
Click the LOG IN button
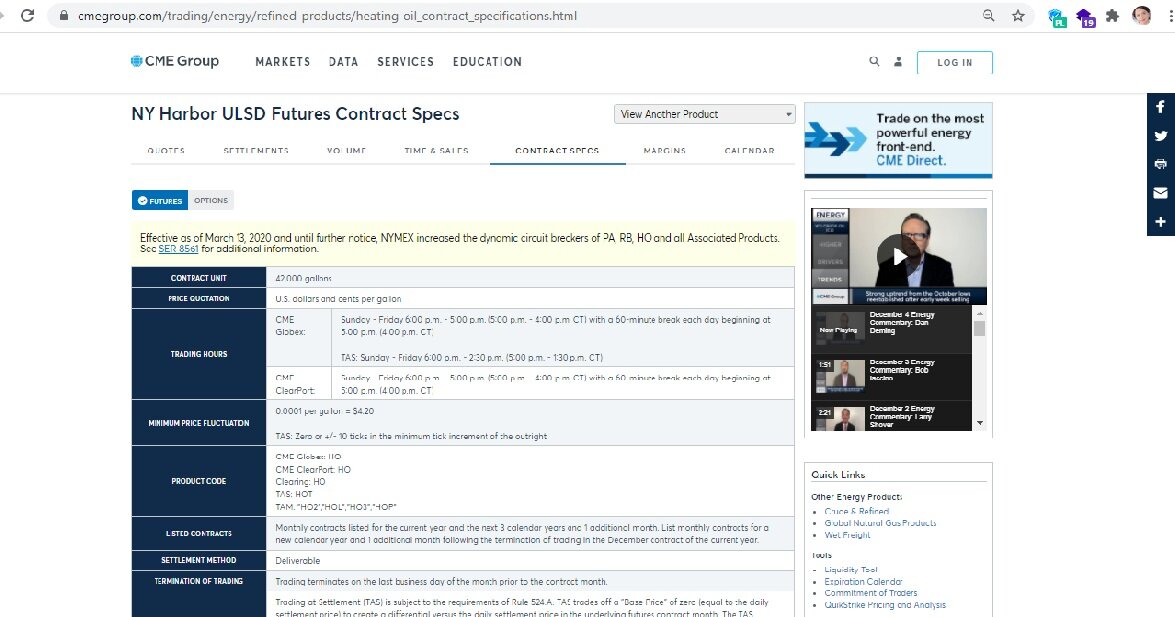[955, 62]
